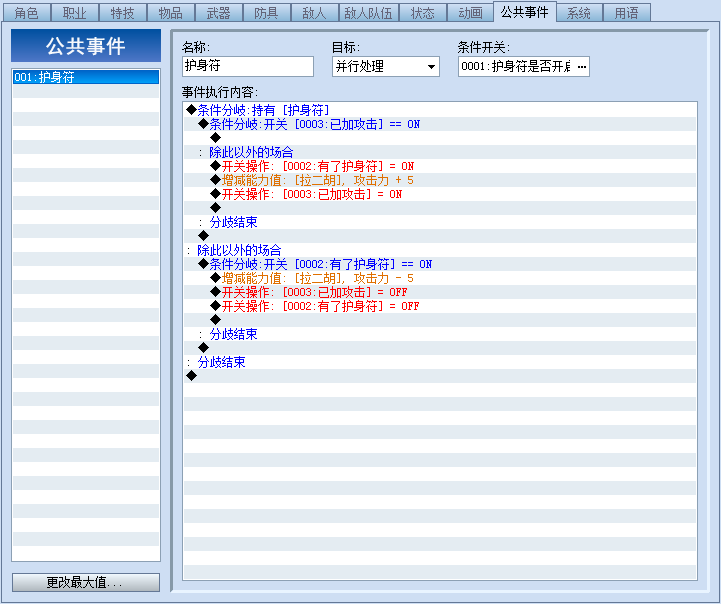Select 增减能力值 [拉二胡], 攻击力 - 5
Viewport: 721px width, 604px height.
point(440,278)
